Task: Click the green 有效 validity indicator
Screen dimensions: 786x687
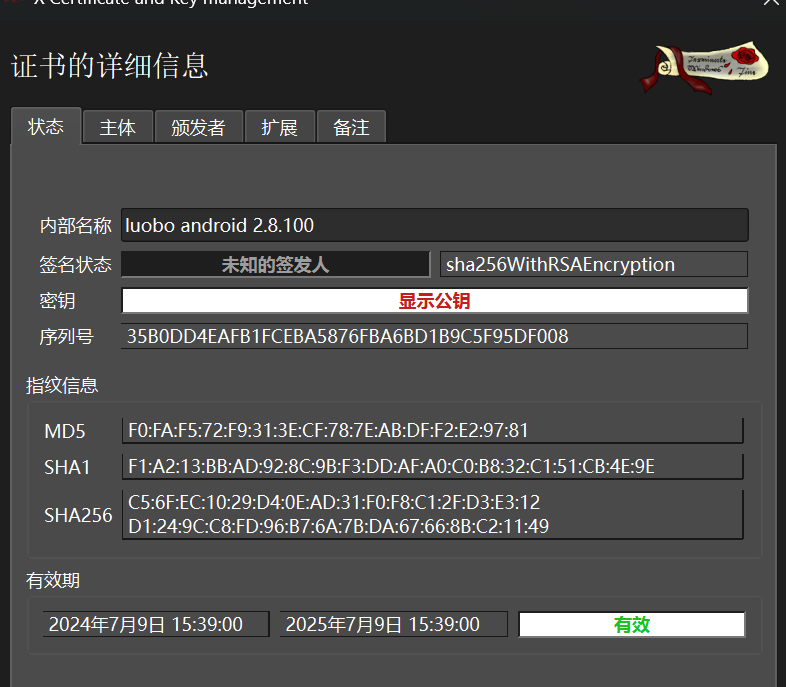Action: (631, 625)
